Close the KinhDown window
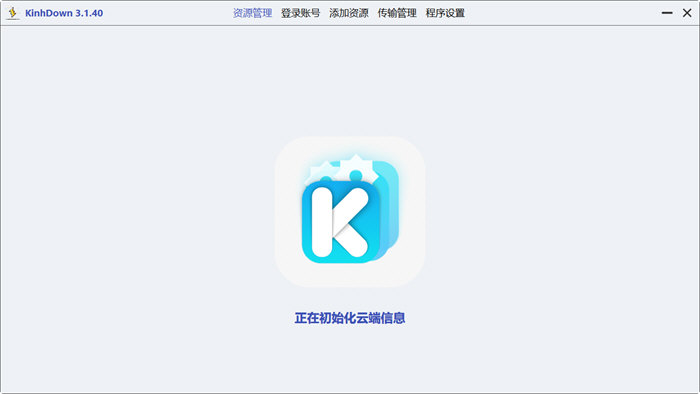Viewport: 700px width, 394px height. tap(687, 13)
